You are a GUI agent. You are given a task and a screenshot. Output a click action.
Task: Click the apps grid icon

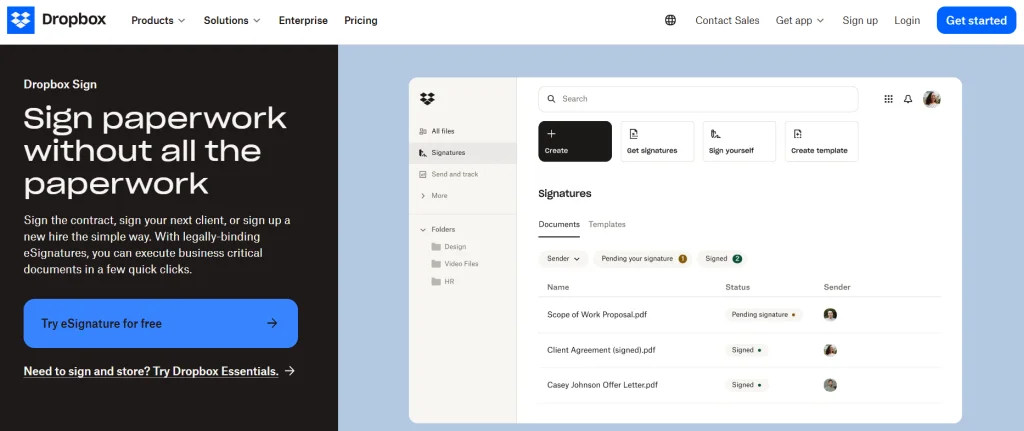pyautogui.click(x=888, y=99)
